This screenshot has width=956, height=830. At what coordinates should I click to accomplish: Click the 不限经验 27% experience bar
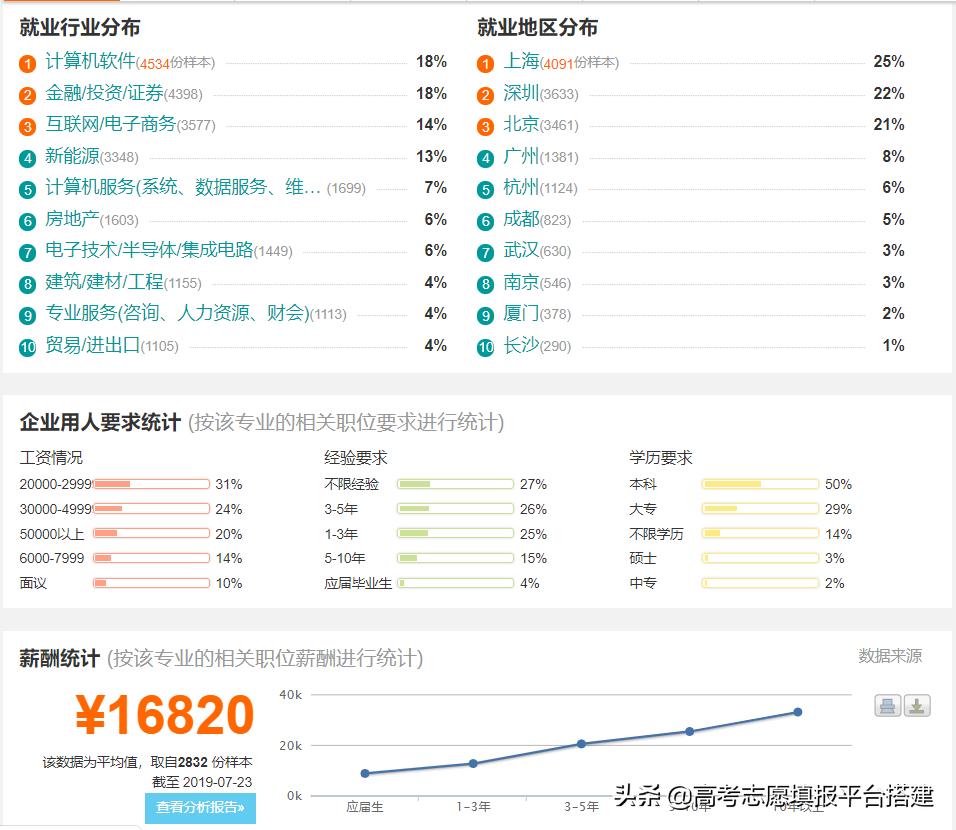tap(455, 483)
